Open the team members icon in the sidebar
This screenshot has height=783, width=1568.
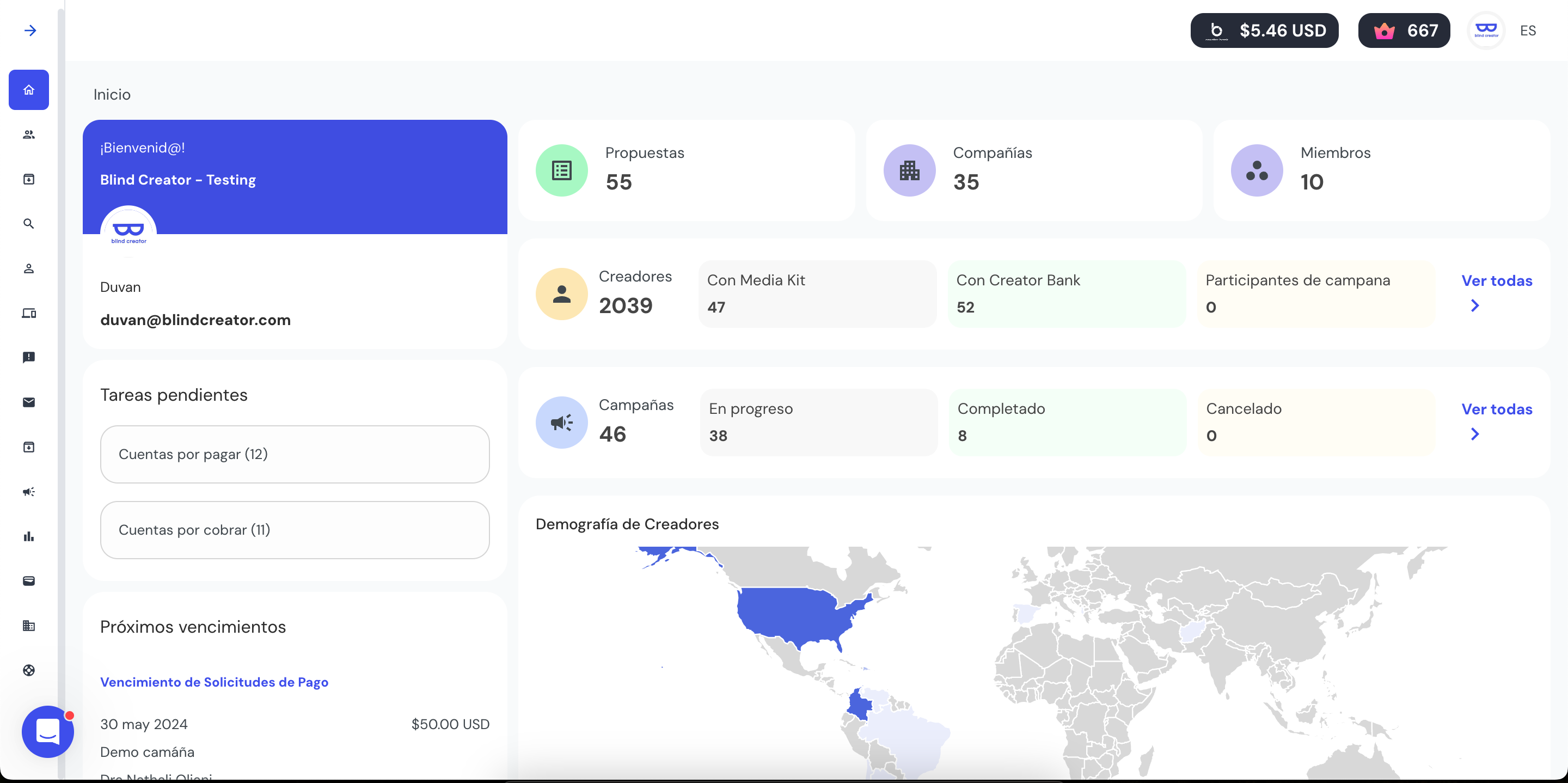point(29,134)
